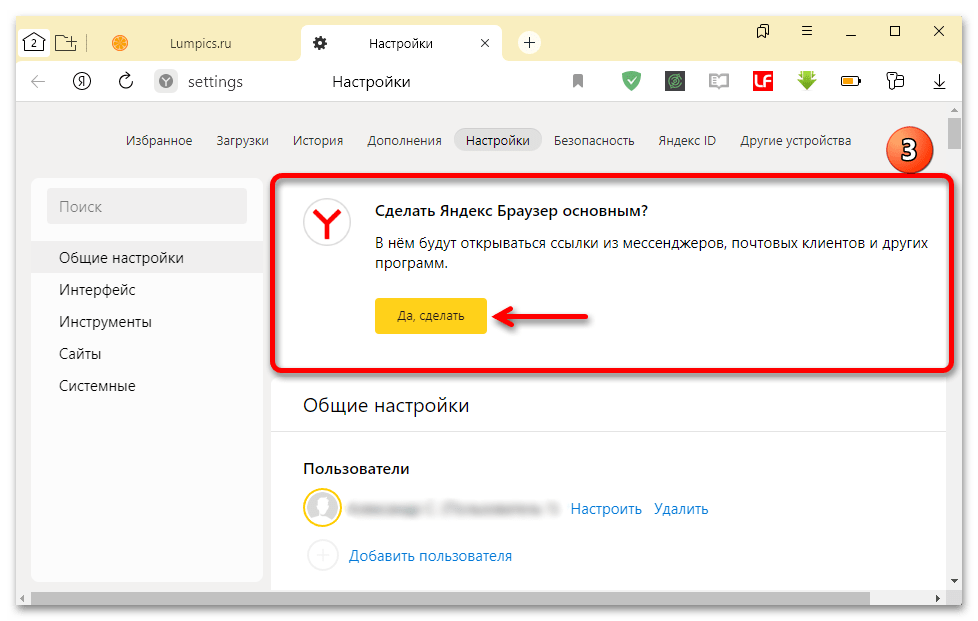Viewport: 978px width, 621px height.
Task: Open the extensions puzzle icon
Action: click(894, 81)
